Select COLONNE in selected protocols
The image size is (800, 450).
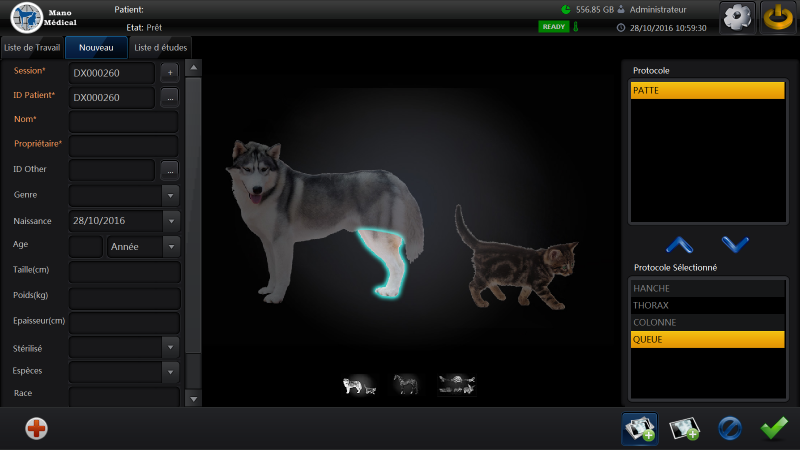[708, 322]
